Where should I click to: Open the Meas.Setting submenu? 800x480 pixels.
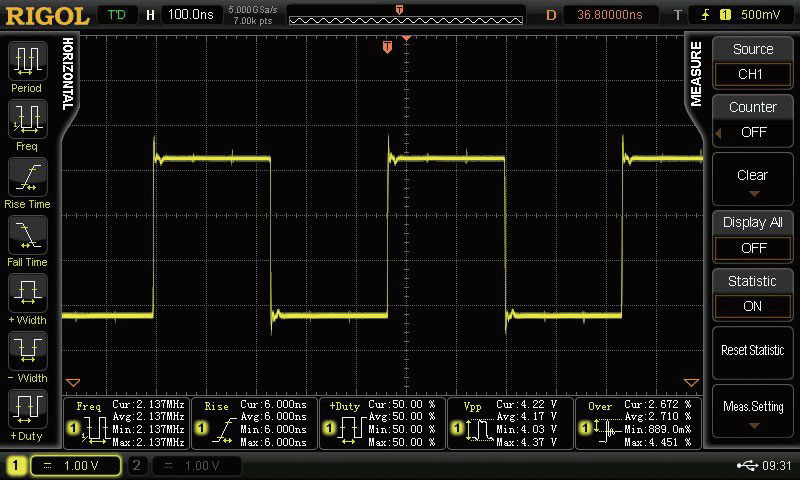753,411
